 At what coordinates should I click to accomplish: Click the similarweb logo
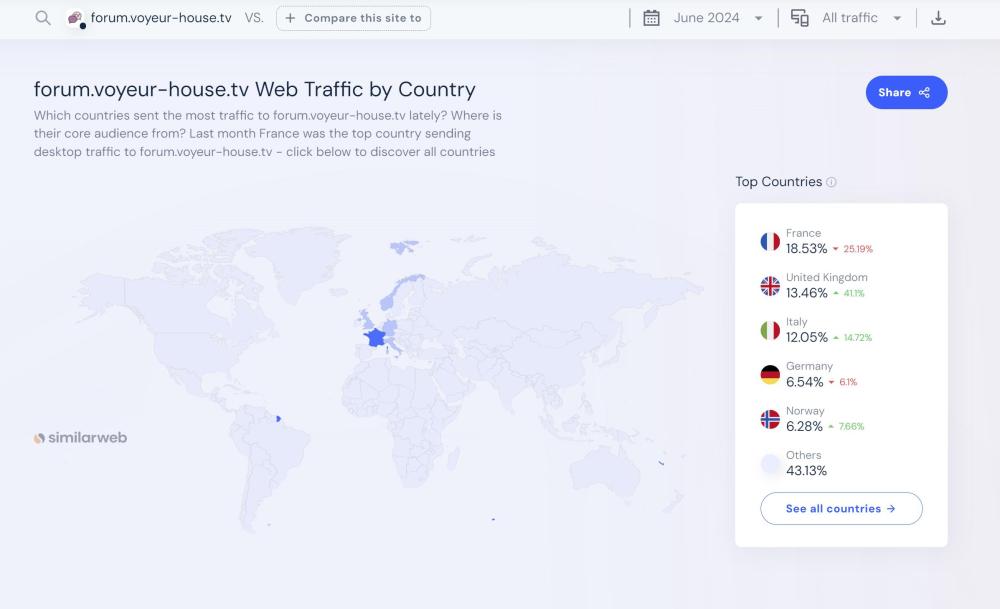tap(81, 437)
